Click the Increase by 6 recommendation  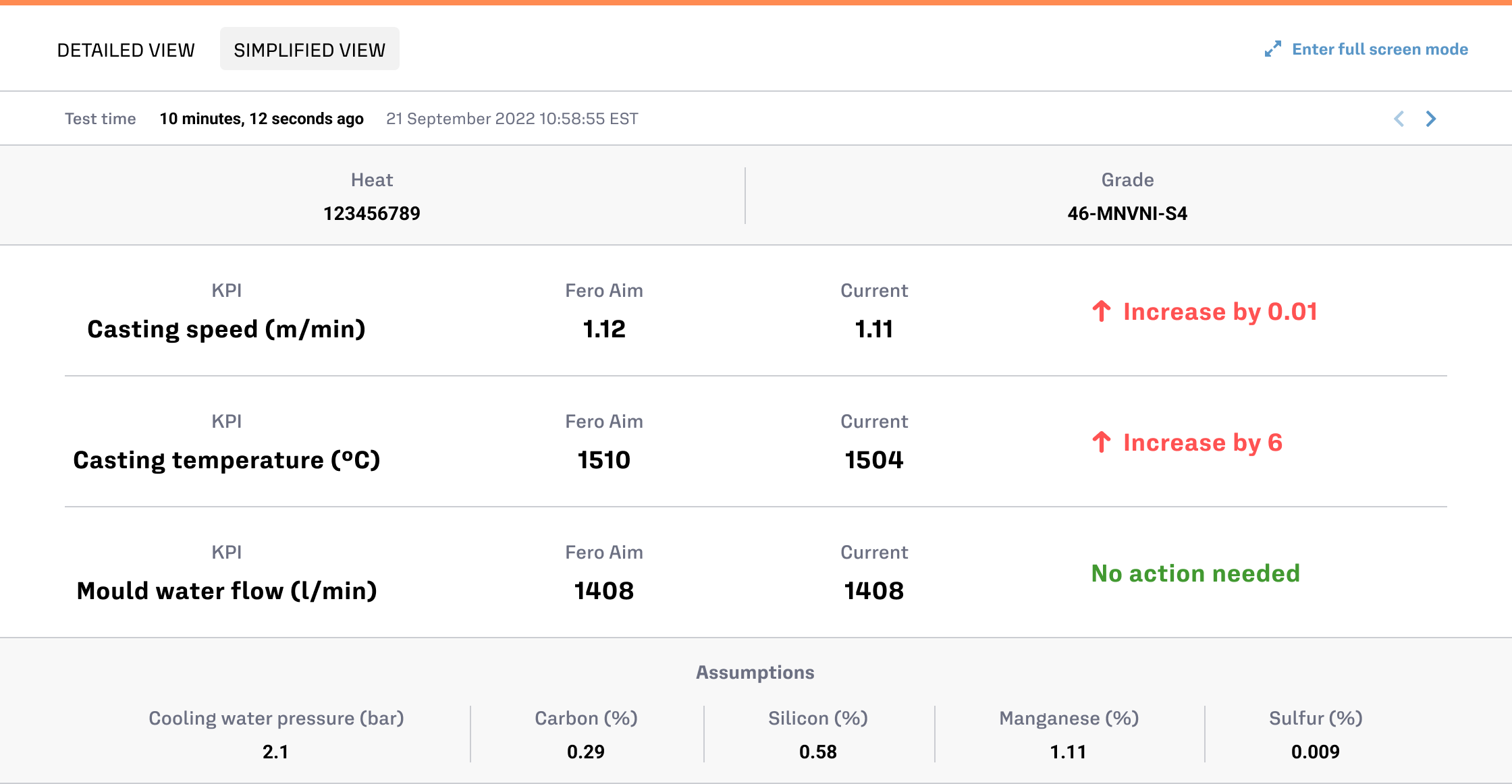click(1202, 443)
